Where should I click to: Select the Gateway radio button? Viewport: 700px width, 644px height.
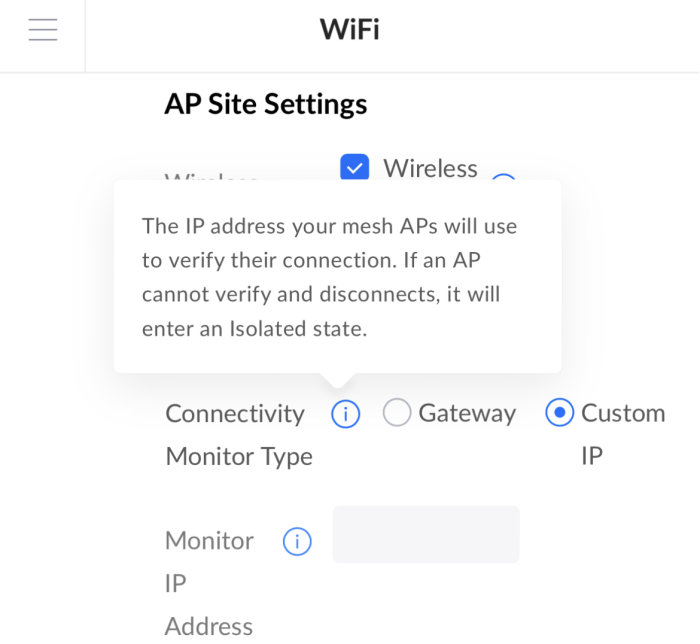click(x=397, y=413)
